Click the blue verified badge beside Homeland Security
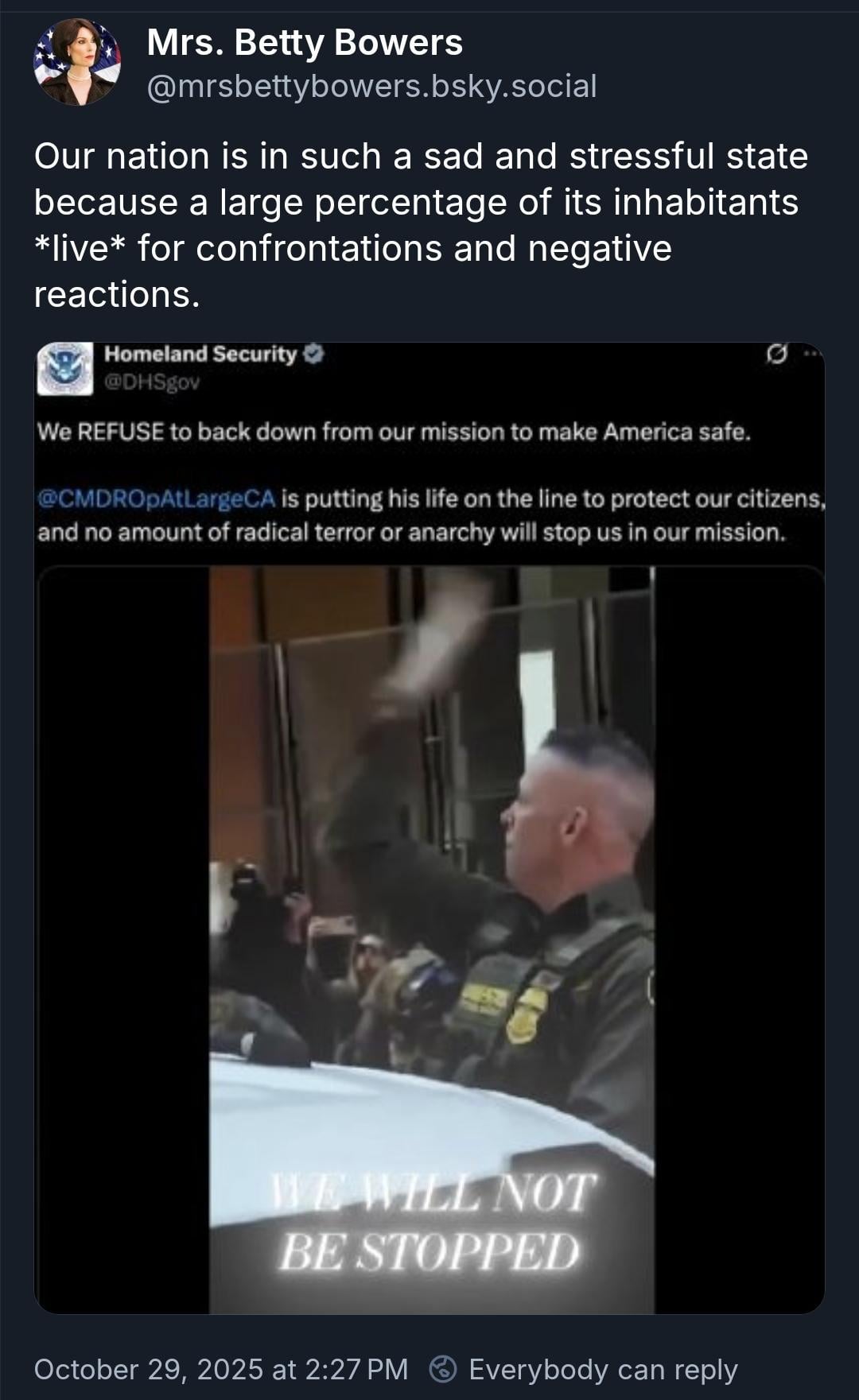The height and width of the screenshot is (1400, 859). point(315,354)
